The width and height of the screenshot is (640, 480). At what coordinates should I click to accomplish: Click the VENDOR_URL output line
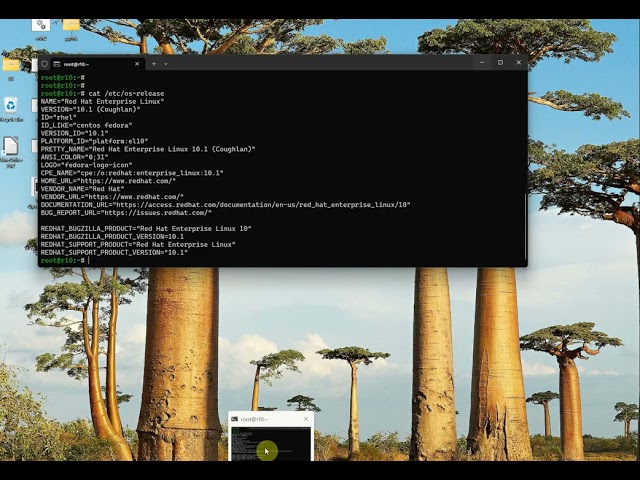[x=112, y=197]
